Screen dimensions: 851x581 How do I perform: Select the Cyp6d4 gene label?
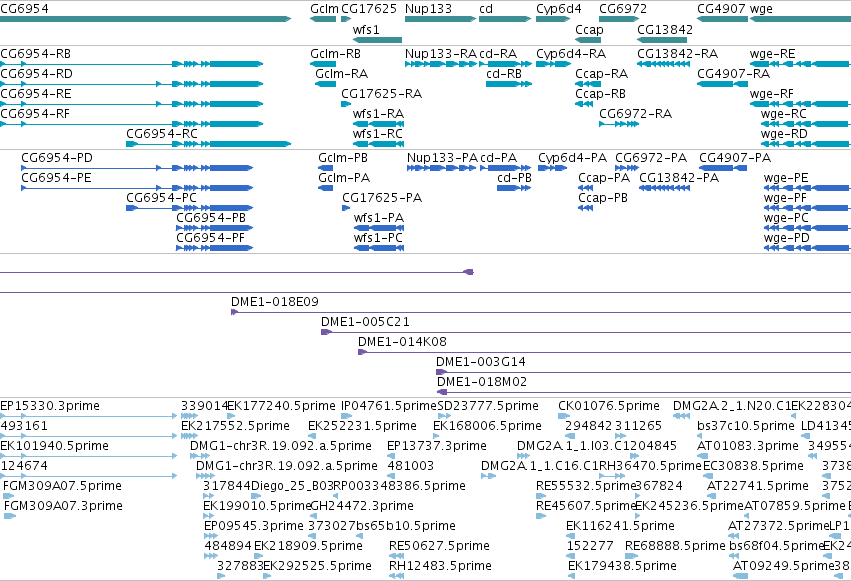point(558,9)
